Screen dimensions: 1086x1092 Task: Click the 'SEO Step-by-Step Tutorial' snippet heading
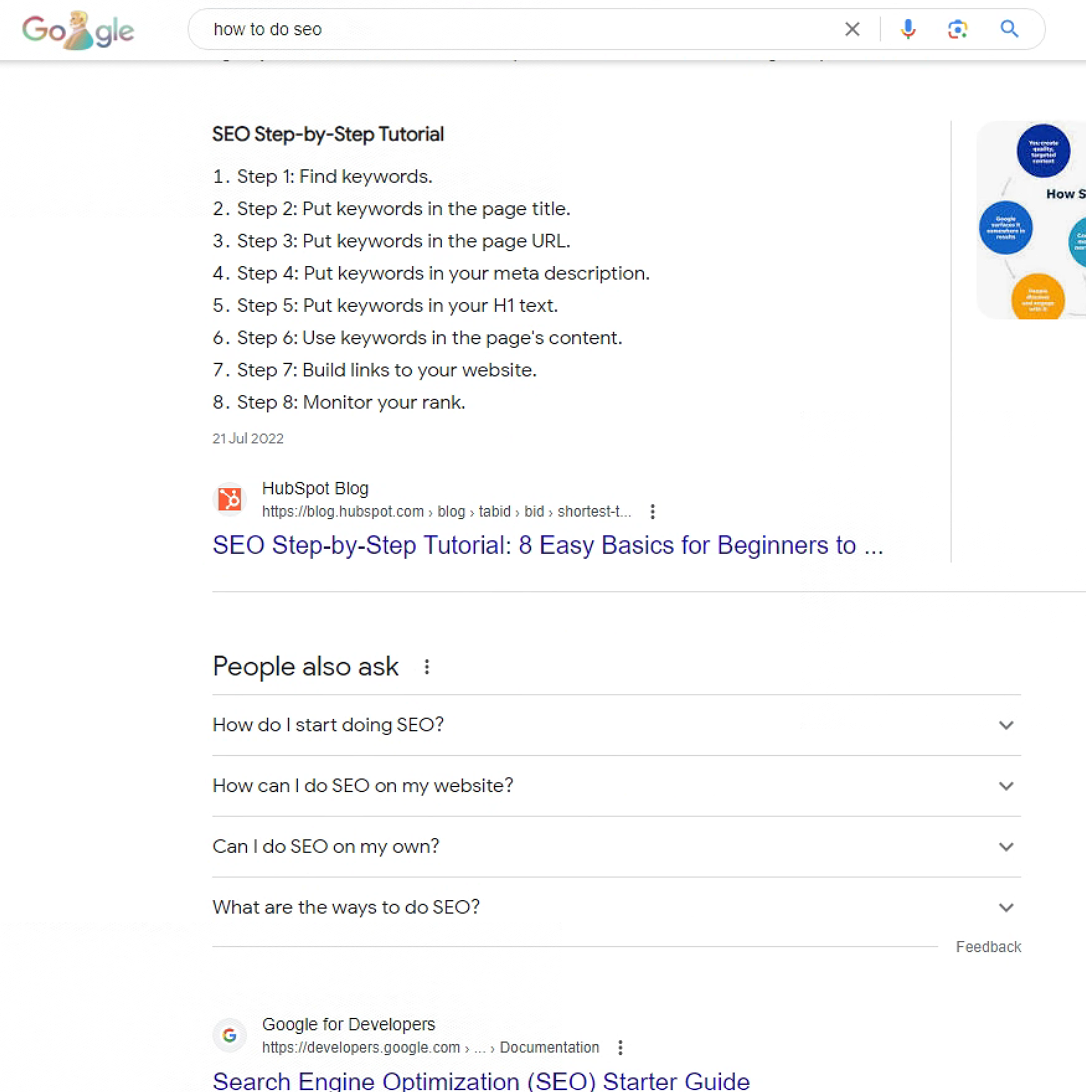pos(328,134)
